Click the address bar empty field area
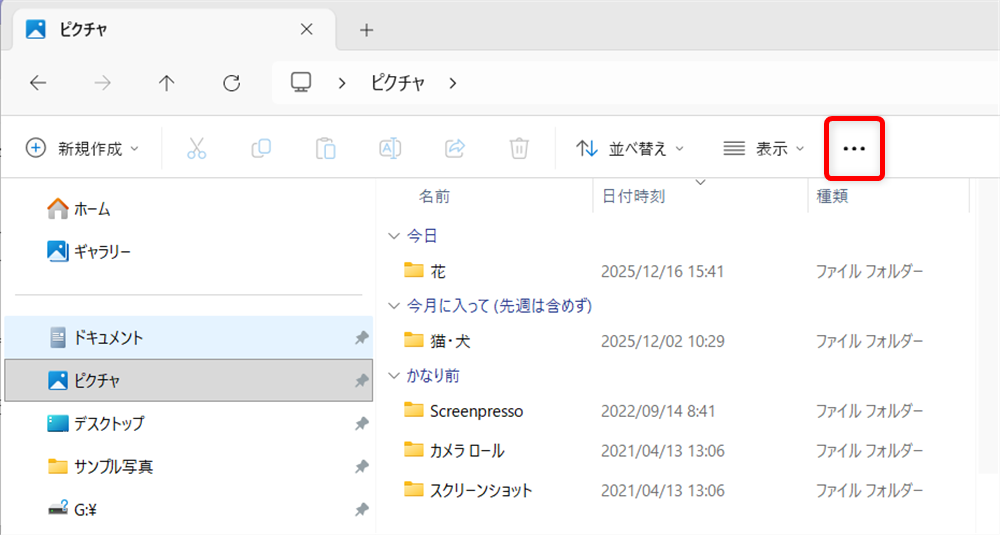The height and width of the screenshot is (535, 1000). (727, 83)
